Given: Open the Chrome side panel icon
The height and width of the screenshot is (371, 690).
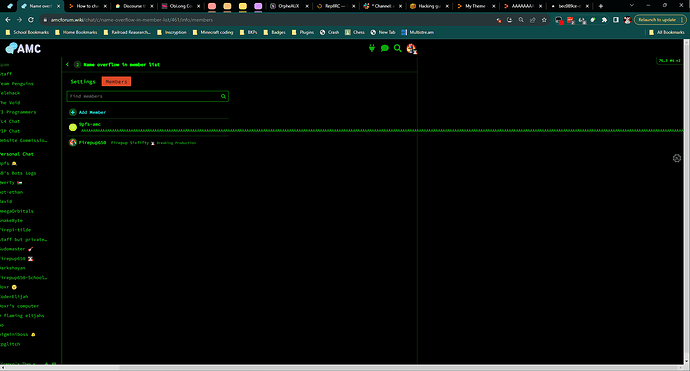Looking at the screenshot, I should click(616, 20).
